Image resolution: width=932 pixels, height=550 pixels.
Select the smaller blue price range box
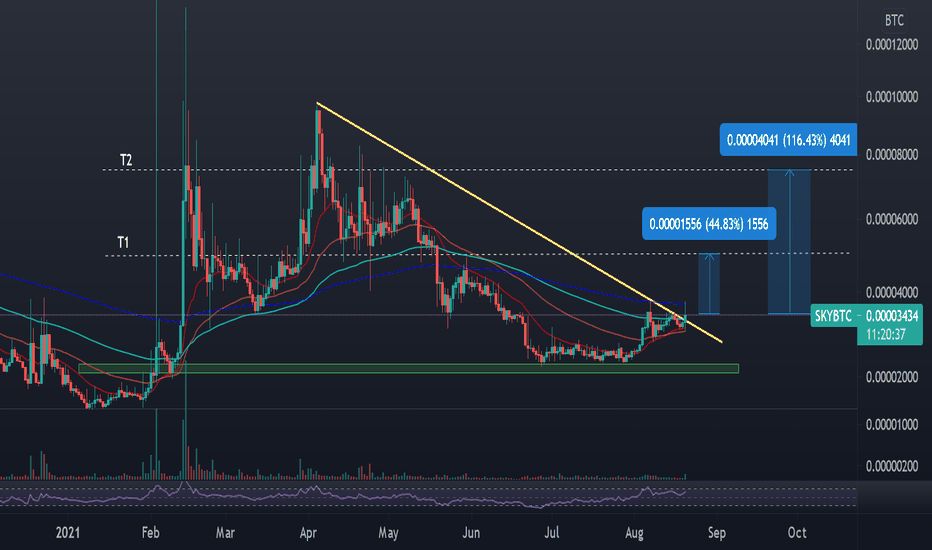pyautogui.click(x=709, y=284)
